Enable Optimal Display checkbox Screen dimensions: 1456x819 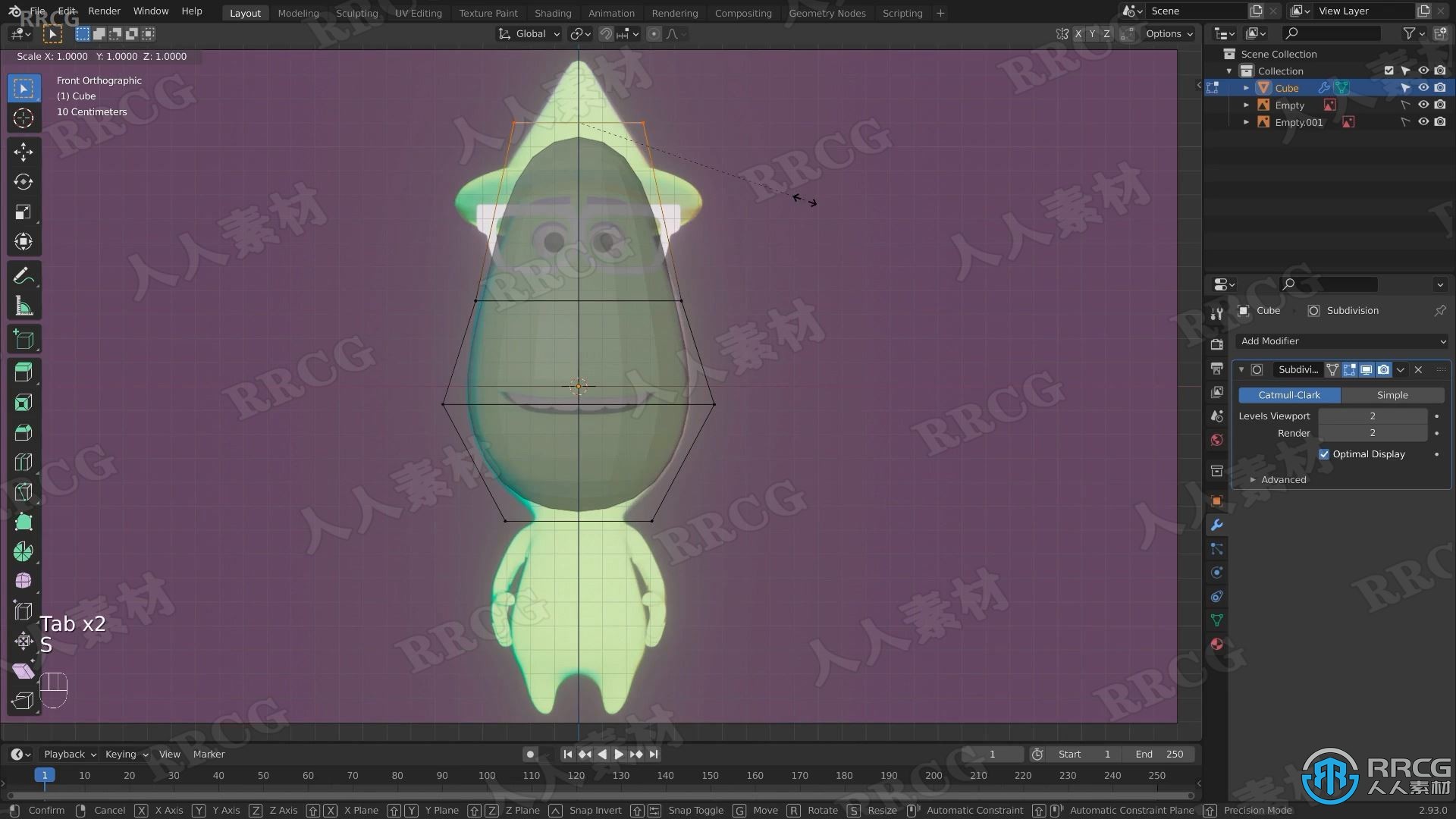pos(1325,454)
